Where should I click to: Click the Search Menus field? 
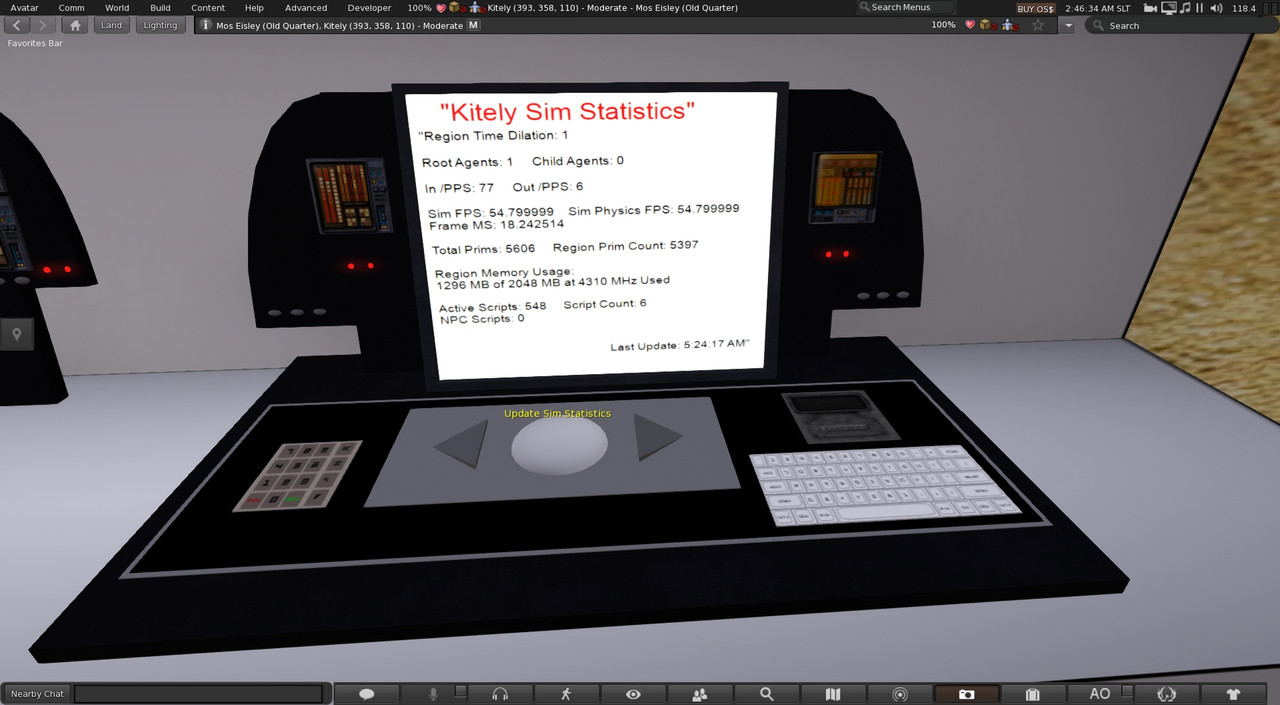906,8
